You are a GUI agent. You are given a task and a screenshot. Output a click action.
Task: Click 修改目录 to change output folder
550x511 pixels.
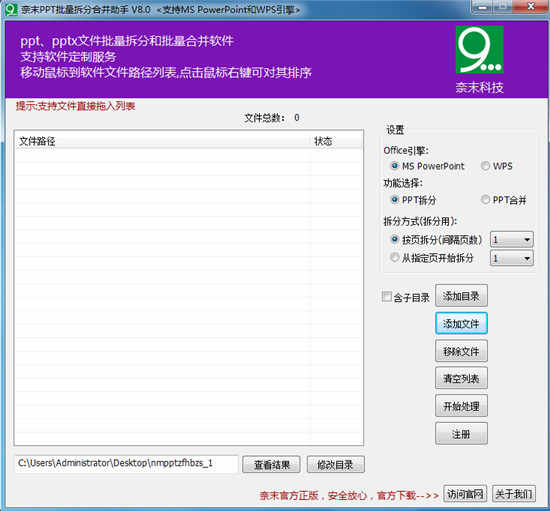tap(336, 464)
